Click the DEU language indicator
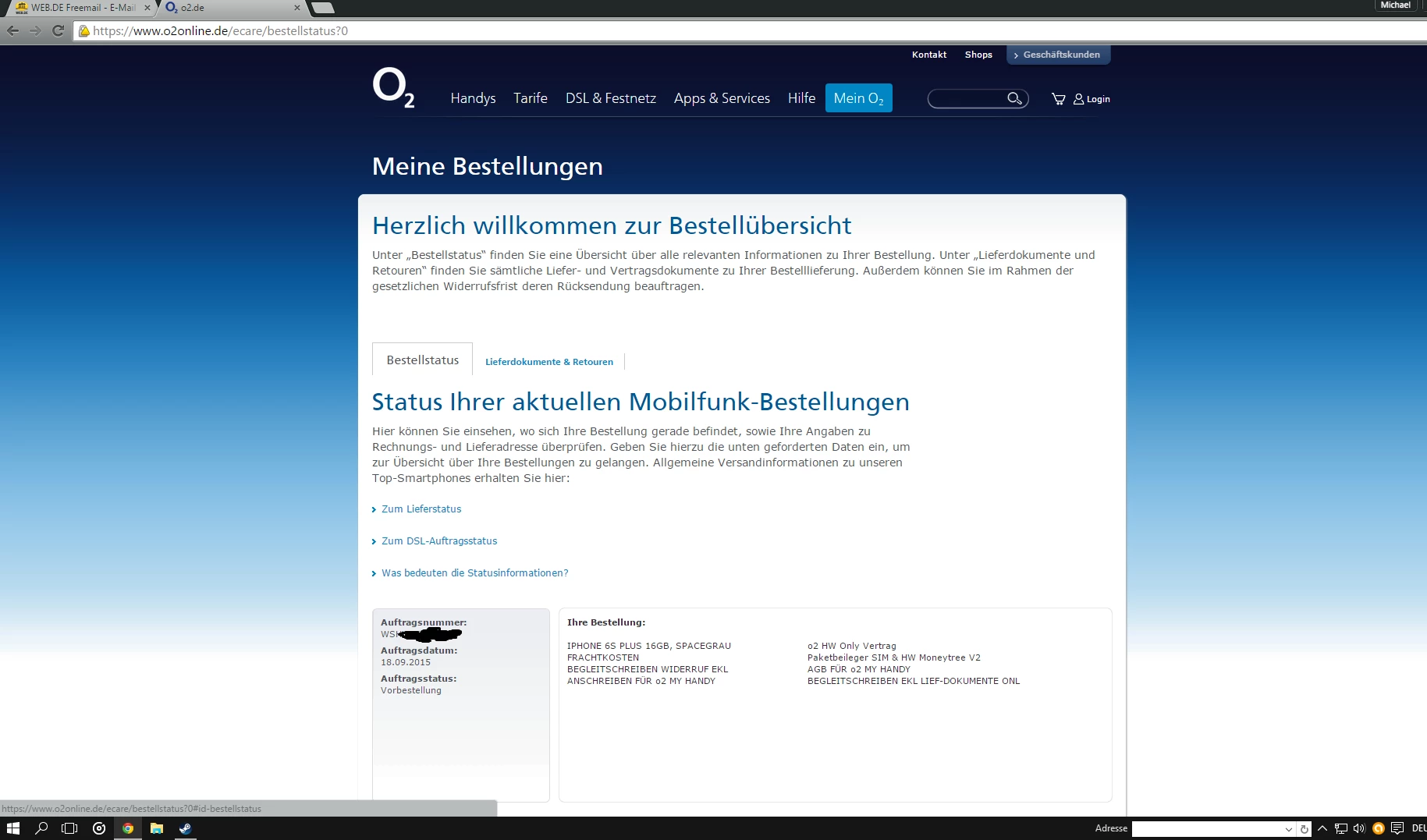 (1419, 828)
